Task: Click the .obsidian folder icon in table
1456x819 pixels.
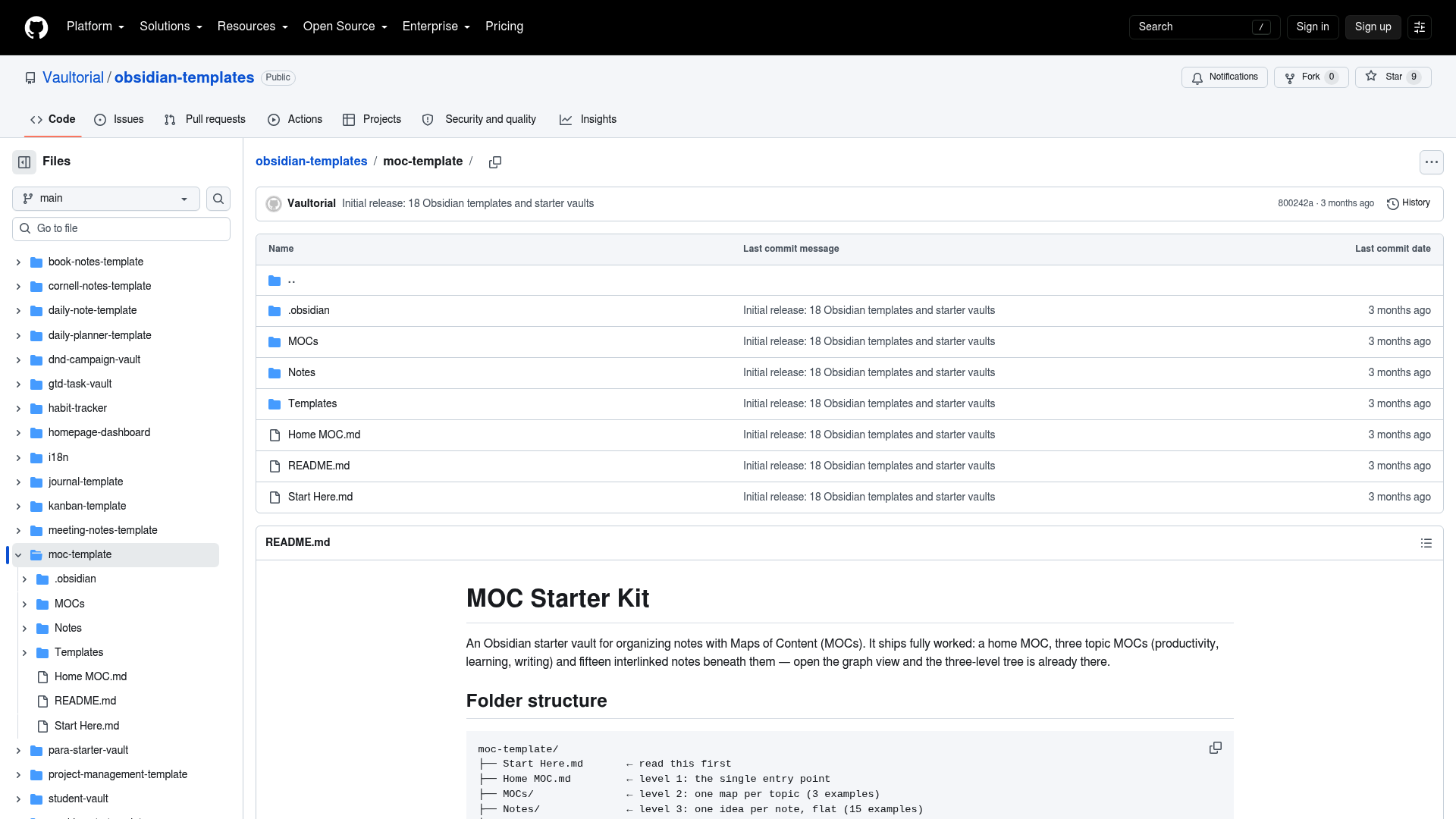Action: [x=275, y=311]
